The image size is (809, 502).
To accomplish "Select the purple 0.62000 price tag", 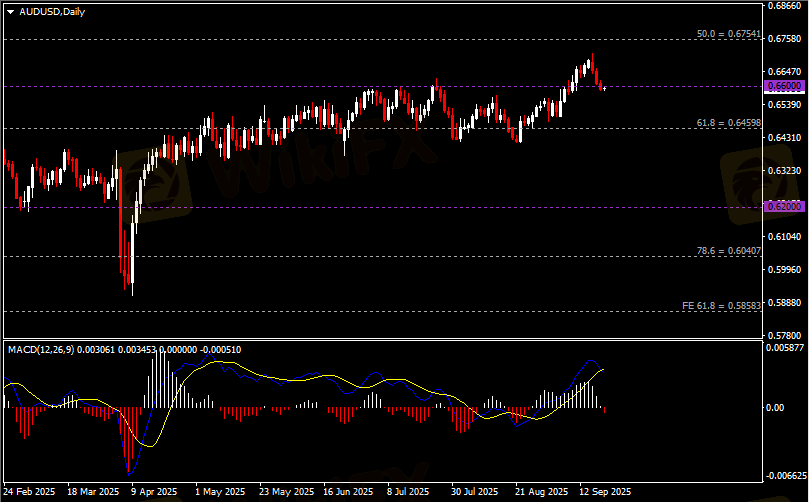I will tap(784, 206).
